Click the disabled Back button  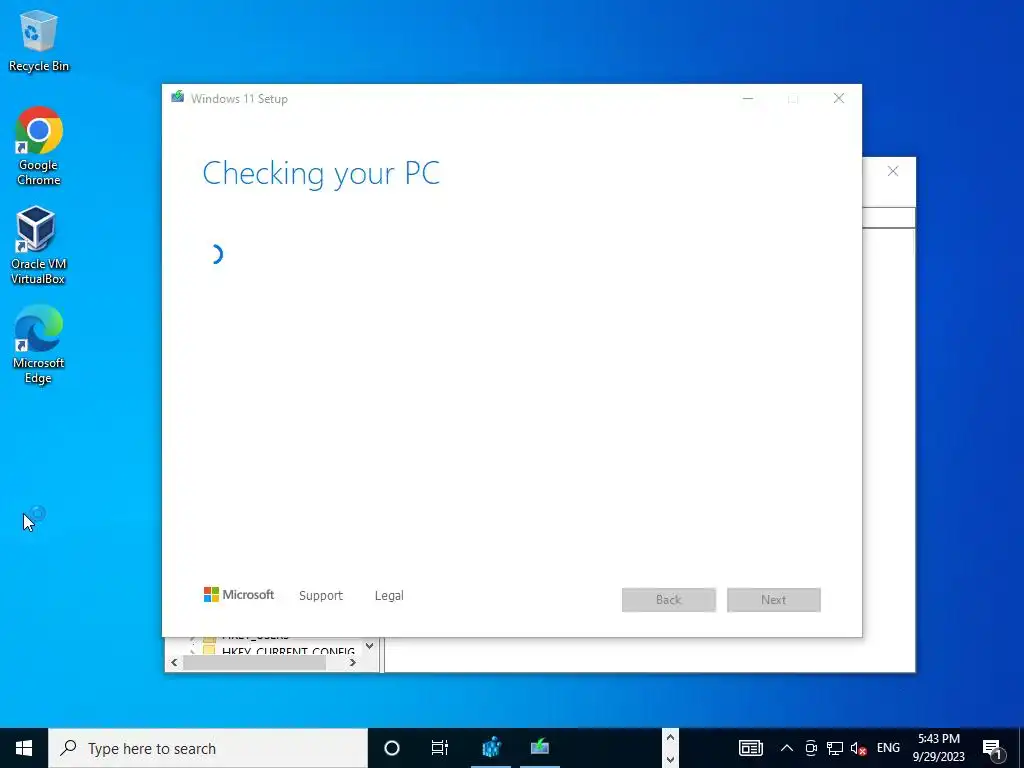(669, 600)
